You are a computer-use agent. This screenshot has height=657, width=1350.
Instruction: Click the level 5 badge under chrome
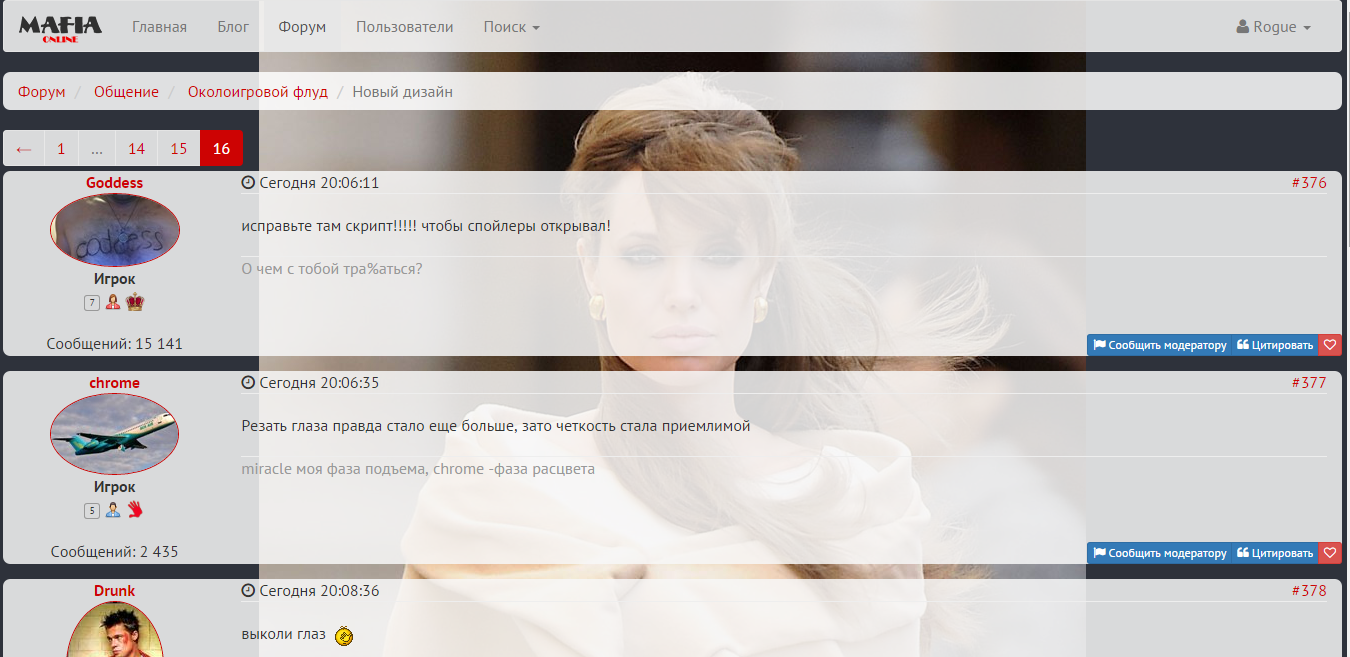pyautogui.click(x=92, y=511)
